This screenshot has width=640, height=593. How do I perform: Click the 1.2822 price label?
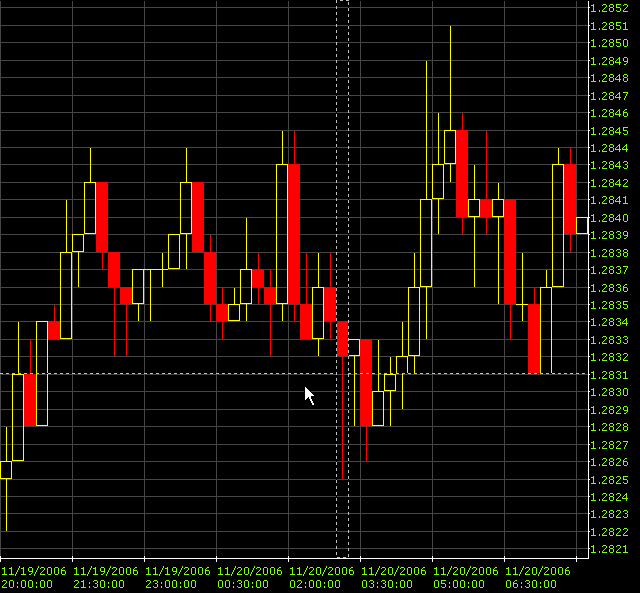coord(609,532)
